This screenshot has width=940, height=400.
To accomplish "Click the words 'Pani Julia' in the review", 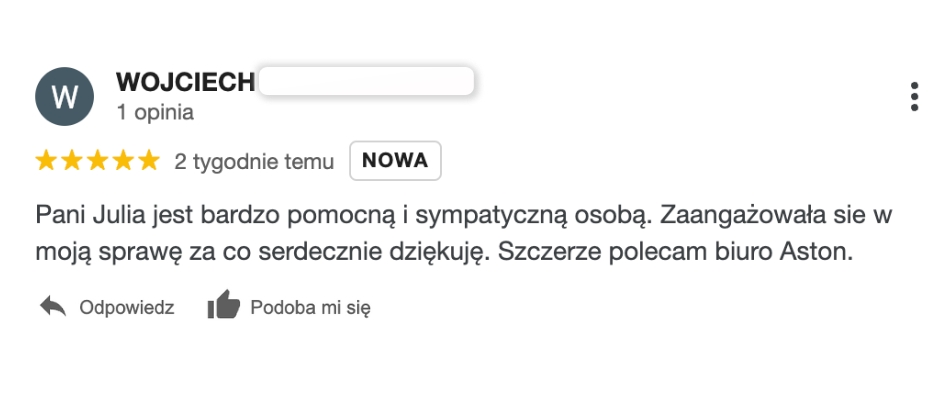I will (91, 216).
